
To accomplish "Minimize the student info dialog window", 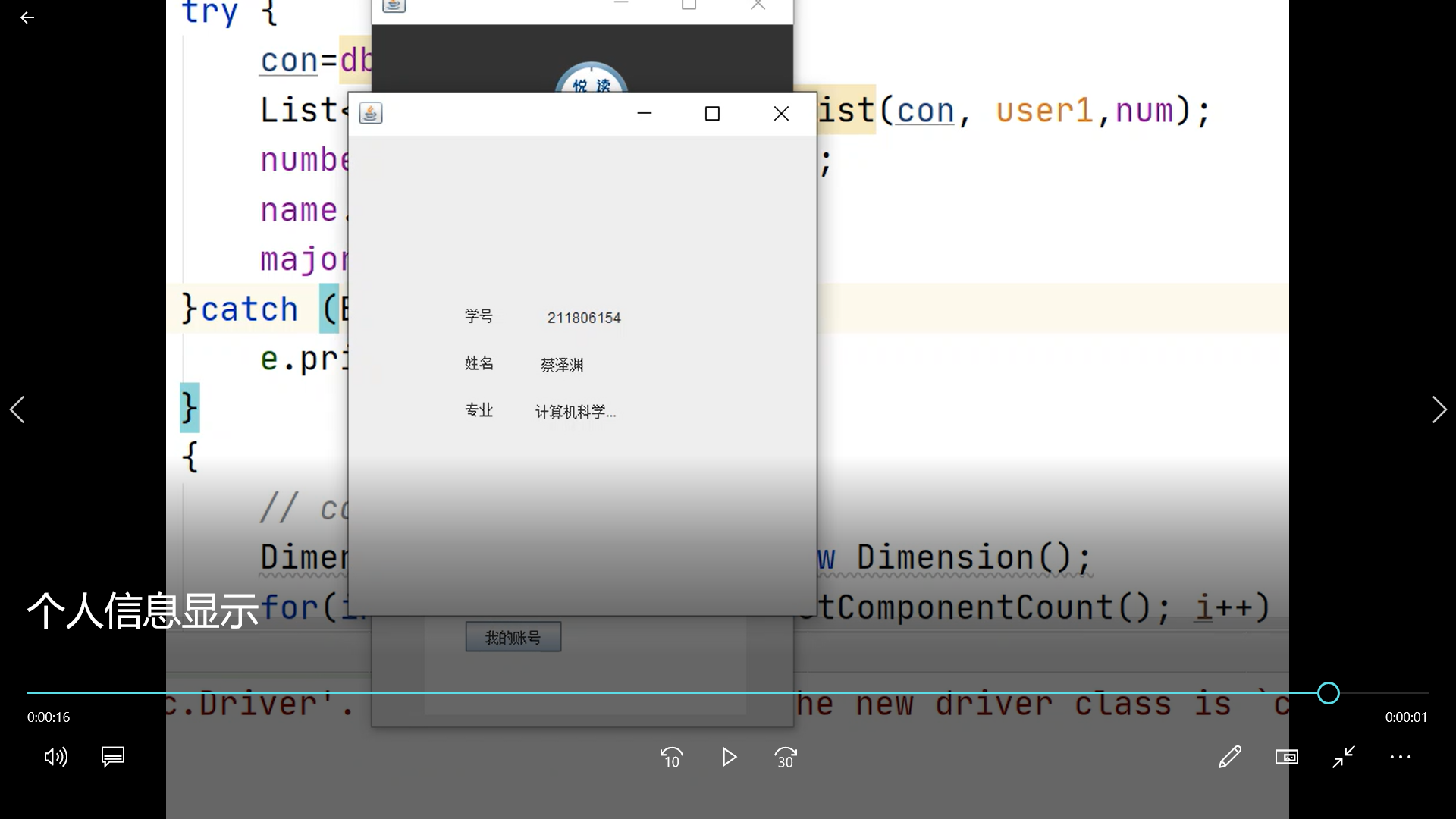I will (645, 114).
